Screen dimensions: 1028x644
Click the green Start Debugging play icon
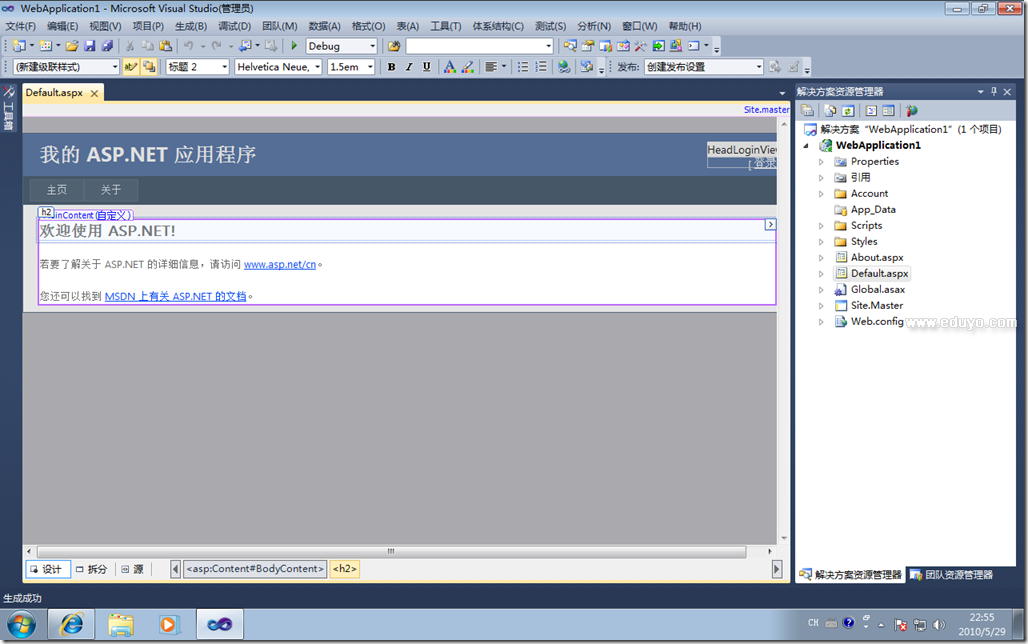295,46
